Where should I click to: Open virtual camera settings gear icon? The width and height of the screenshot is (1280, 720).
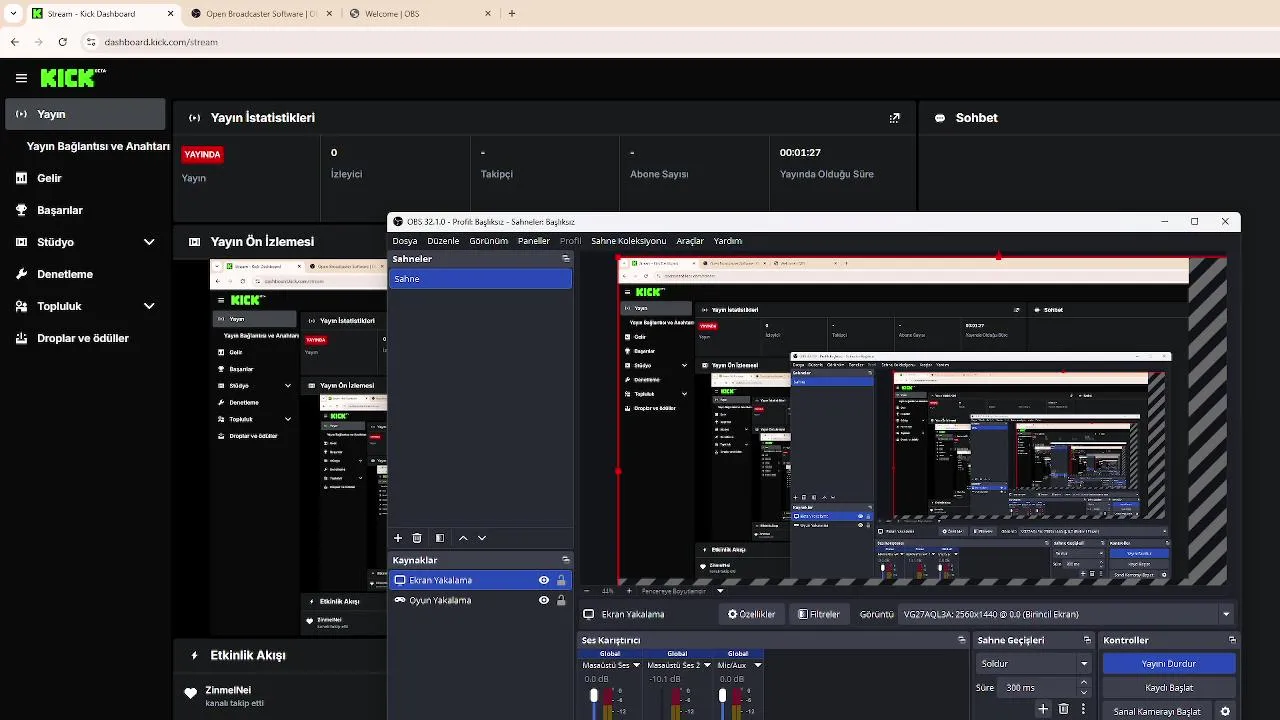[1226, 712]
